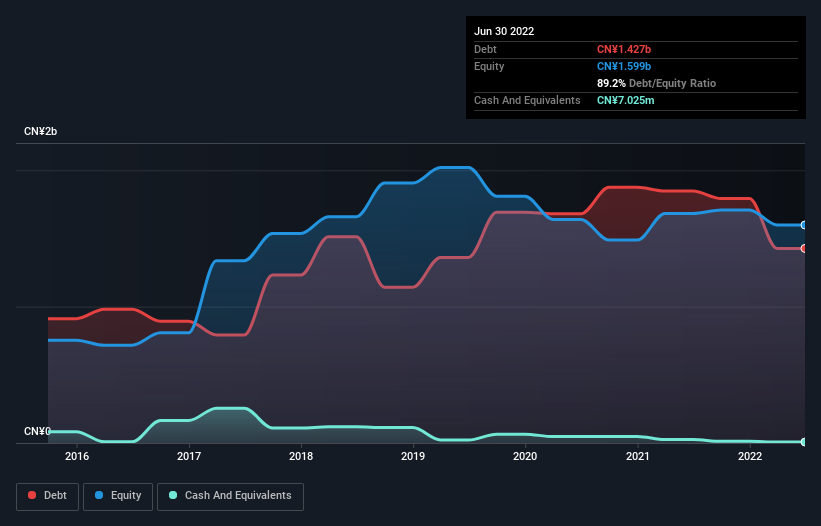
Task: Click the CN¥7.025m cash value
Action: pyautogui.click(x=625, y=100)
